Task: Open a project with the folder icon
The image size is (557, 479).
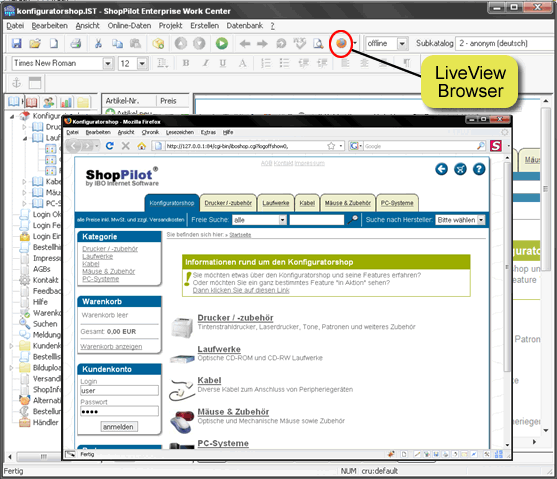Action: pyautogui.click(x=35, y=43)
